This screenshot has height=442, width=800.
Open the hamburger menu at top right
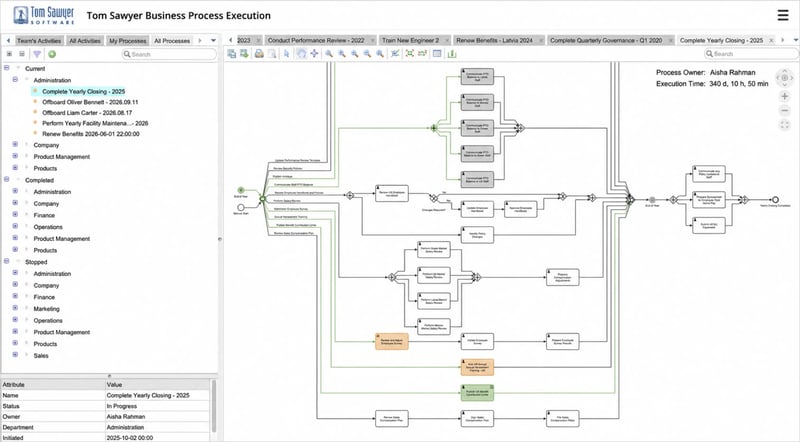[x=783, y=15]
